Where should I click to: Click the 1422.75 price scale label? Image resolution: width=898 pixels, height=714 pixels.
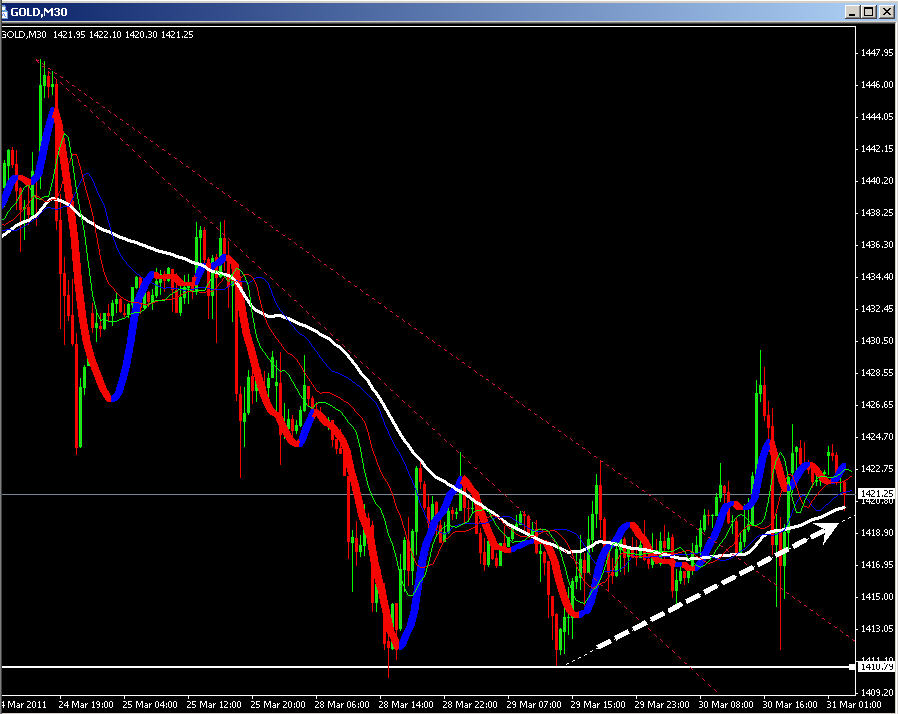[877, 469]
